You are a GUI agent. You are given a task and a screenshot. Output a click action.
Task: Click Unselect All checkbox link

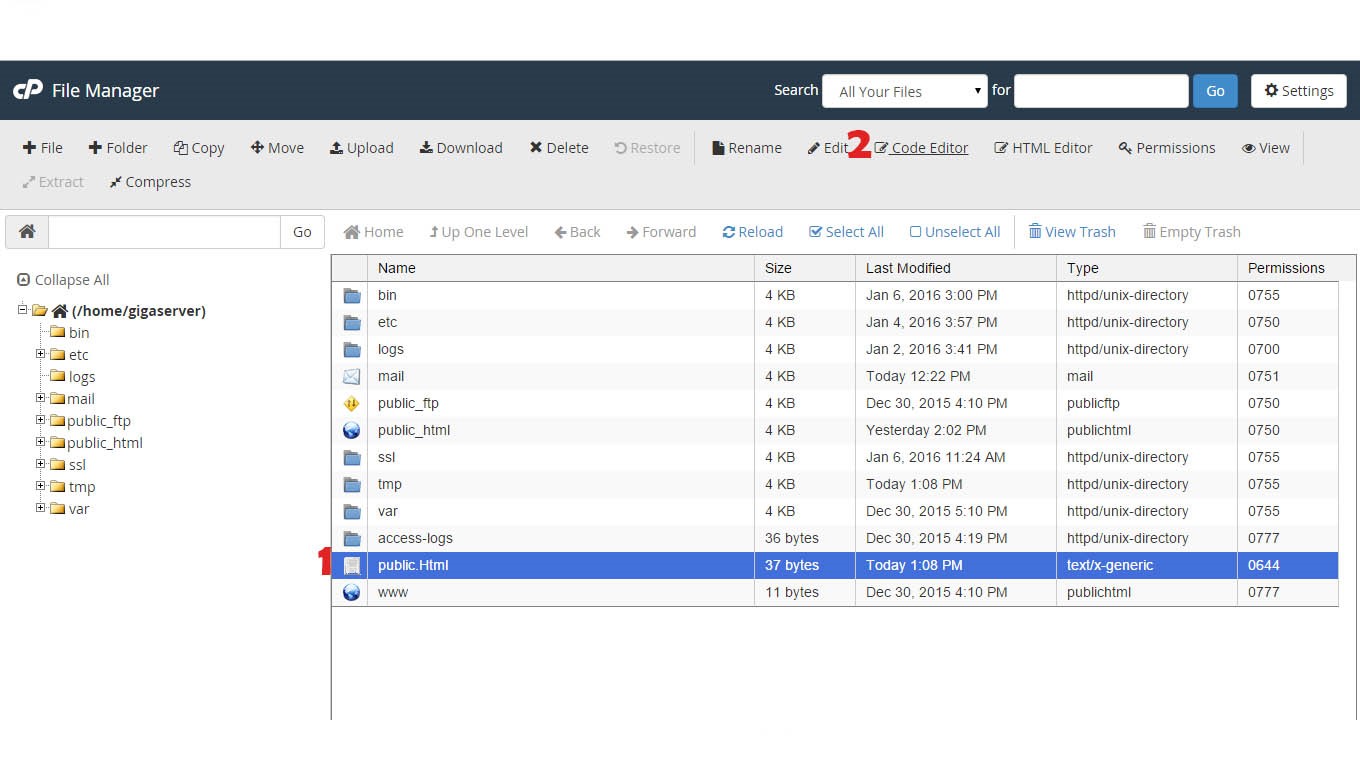(955, 232)
